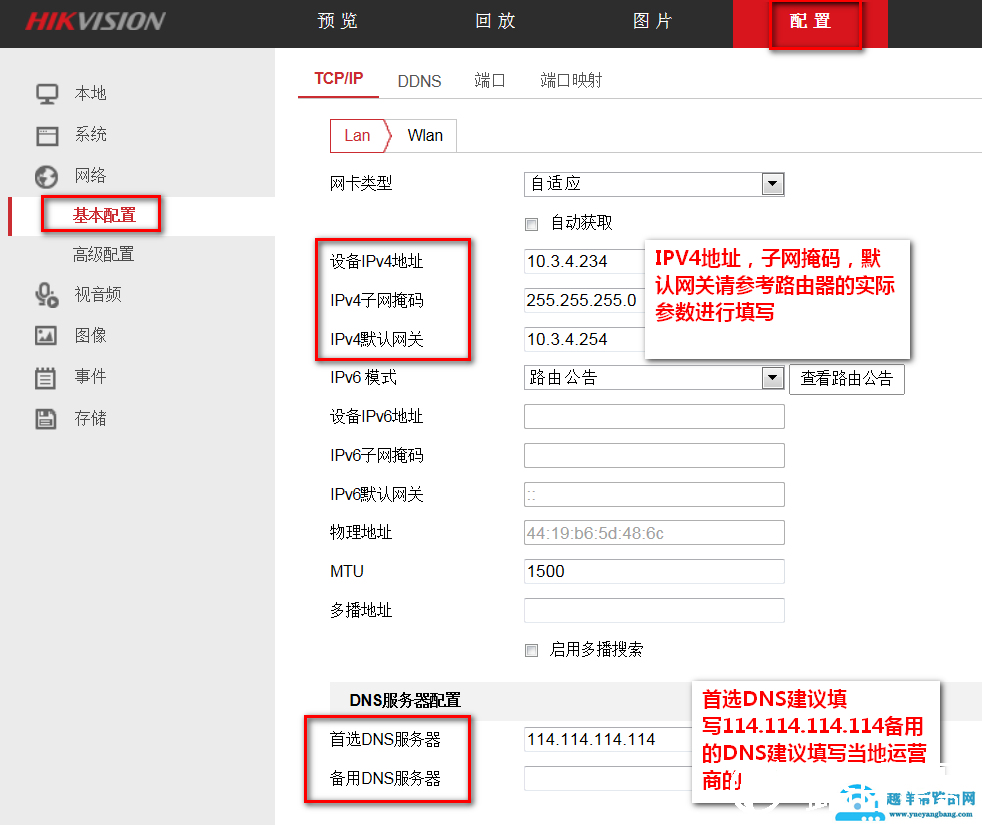The image size is (982, 825).
Task: Enable the 自动获取 checkbox
Action: (x=532, y=223)
